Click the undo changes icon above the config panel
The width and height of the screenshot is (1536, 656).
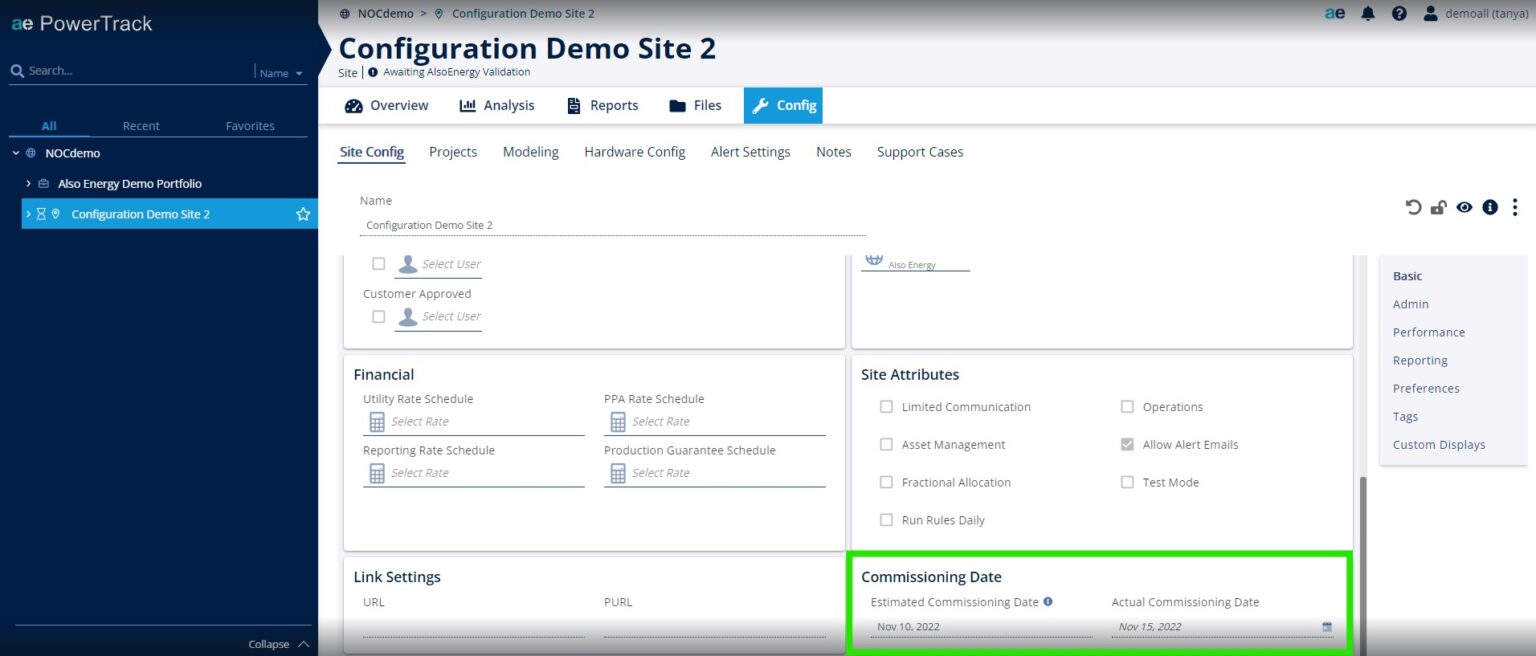1412,207
